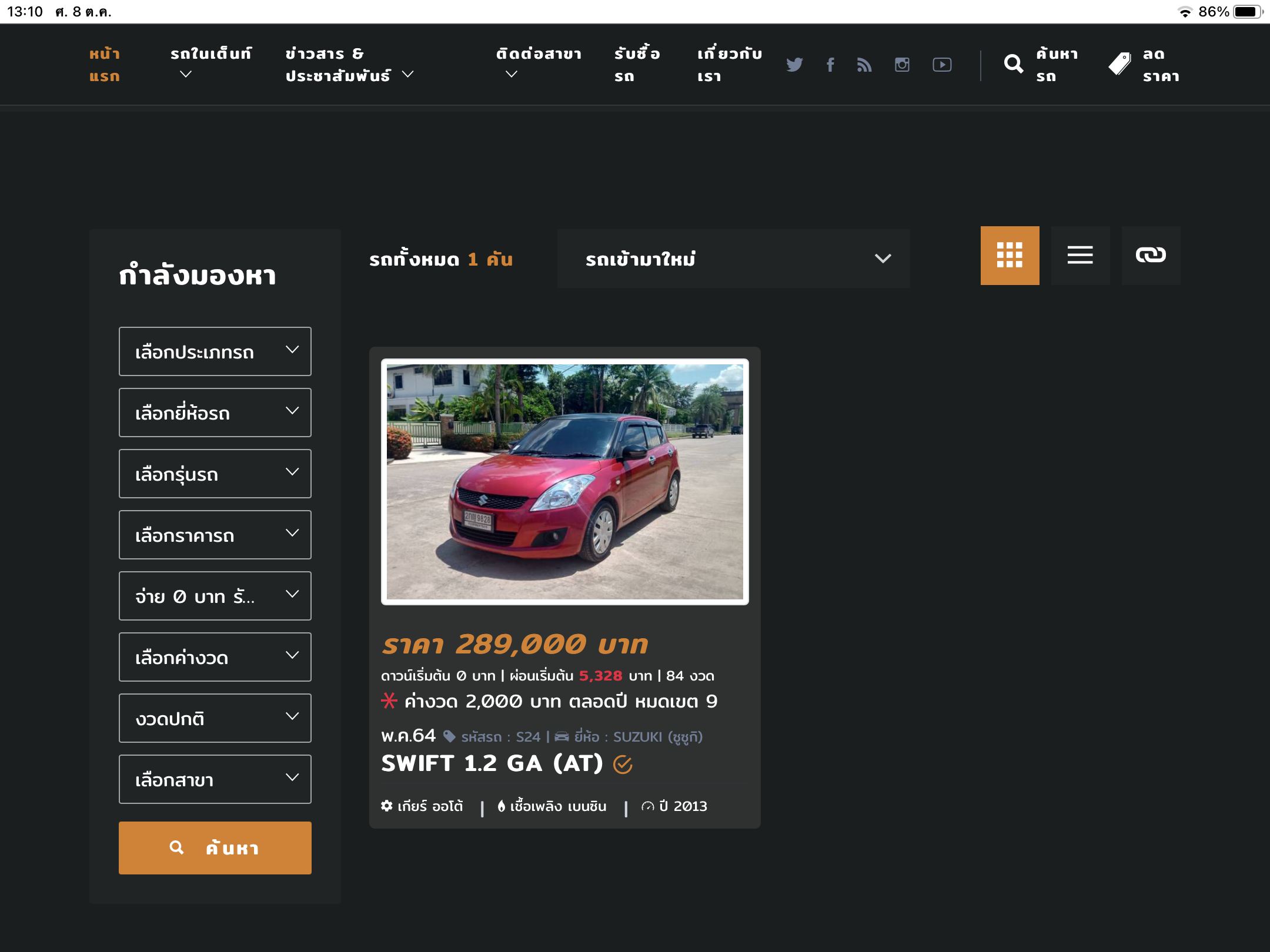Image resolution: width=1270 pixels, height=952 pixels.
Task: Open the เลือกประเภทรถ dropdown
Action: [x=215, y=351]
